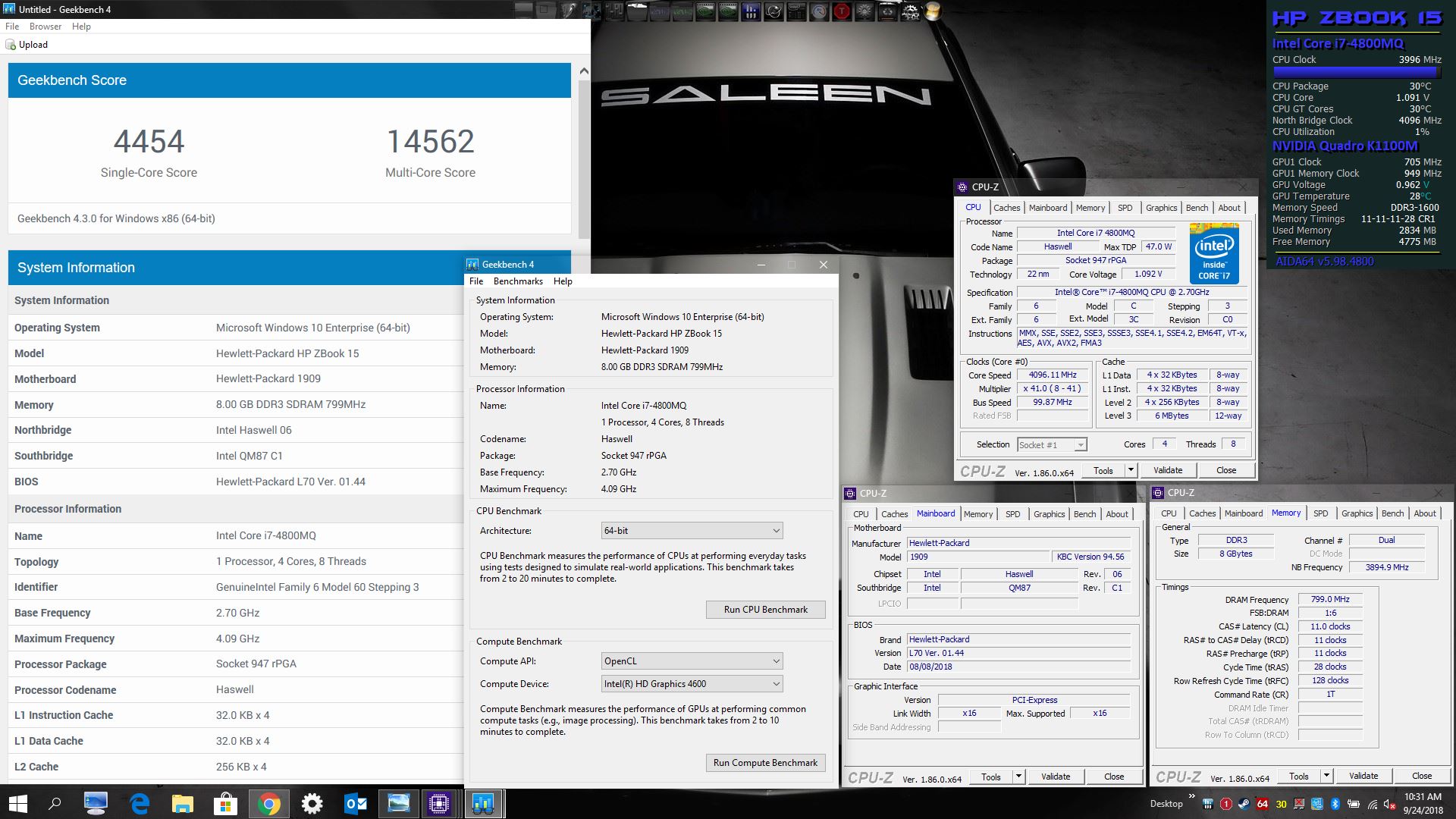Click the Steam icon in system tray
Screen dimensions: 1456x819
[x=1244, y=804]
